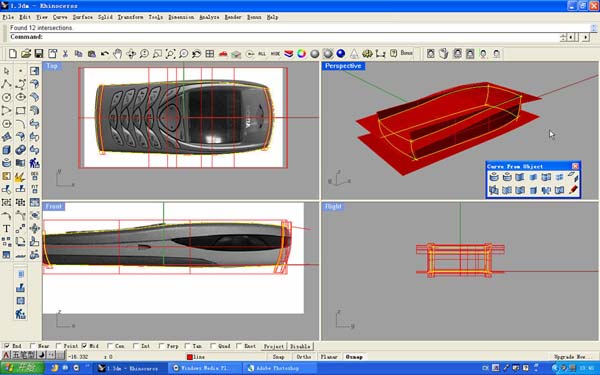Image resolution: width=600 pixels, height=375 pixels.
Task: Enable the Near osnap checkbox
Action: point(32,346)
